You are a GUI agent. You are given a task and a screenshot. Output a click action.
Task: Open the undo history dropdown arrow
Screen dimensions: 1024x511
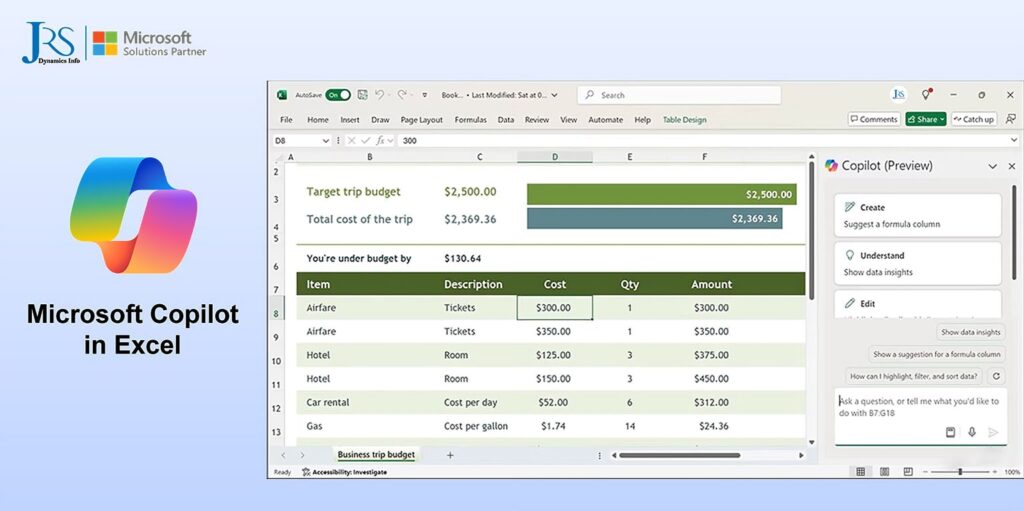point(389,95)
